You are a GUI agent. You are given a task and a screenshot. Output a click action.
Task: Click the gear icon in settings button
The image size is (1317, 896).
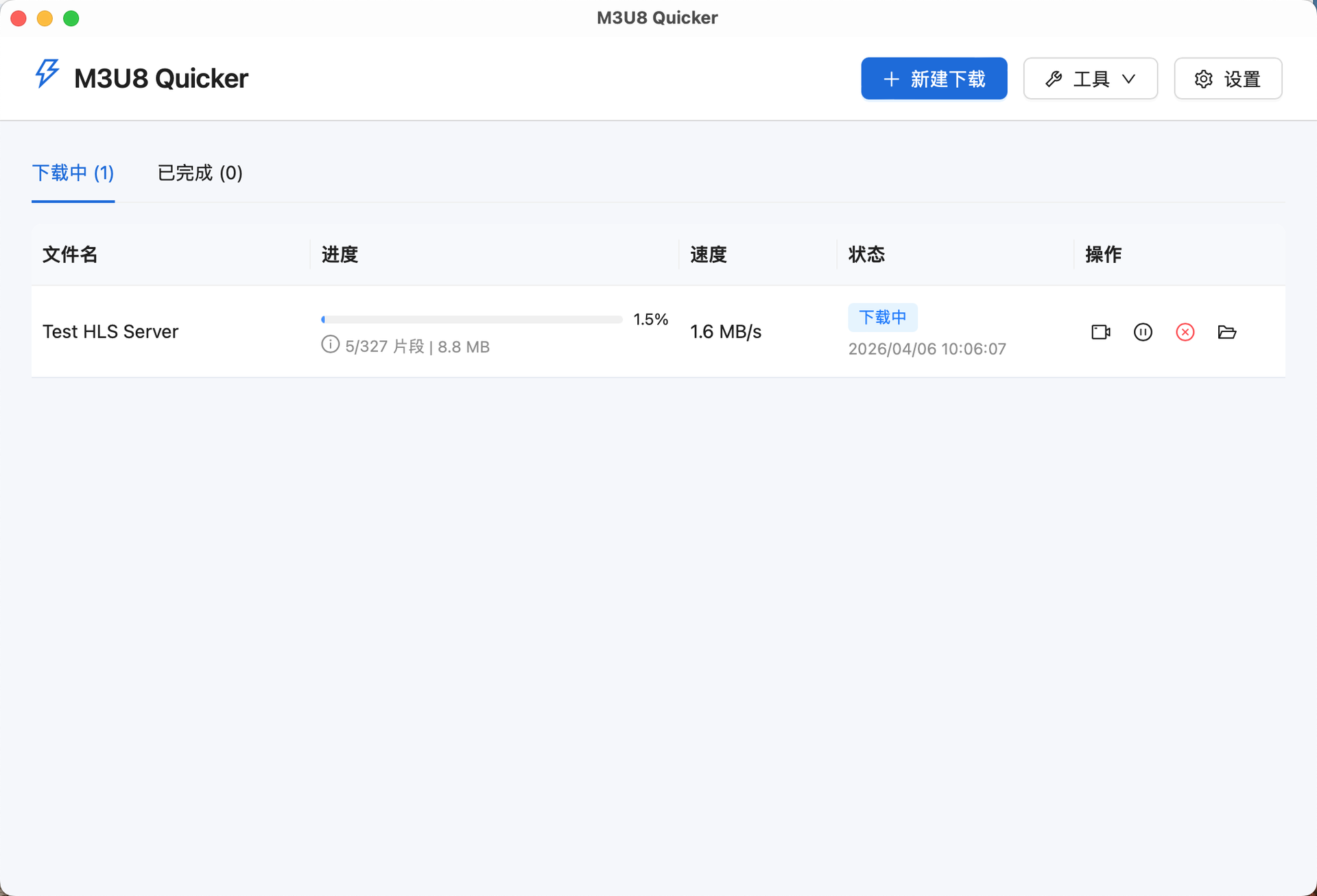point(1203,79)
